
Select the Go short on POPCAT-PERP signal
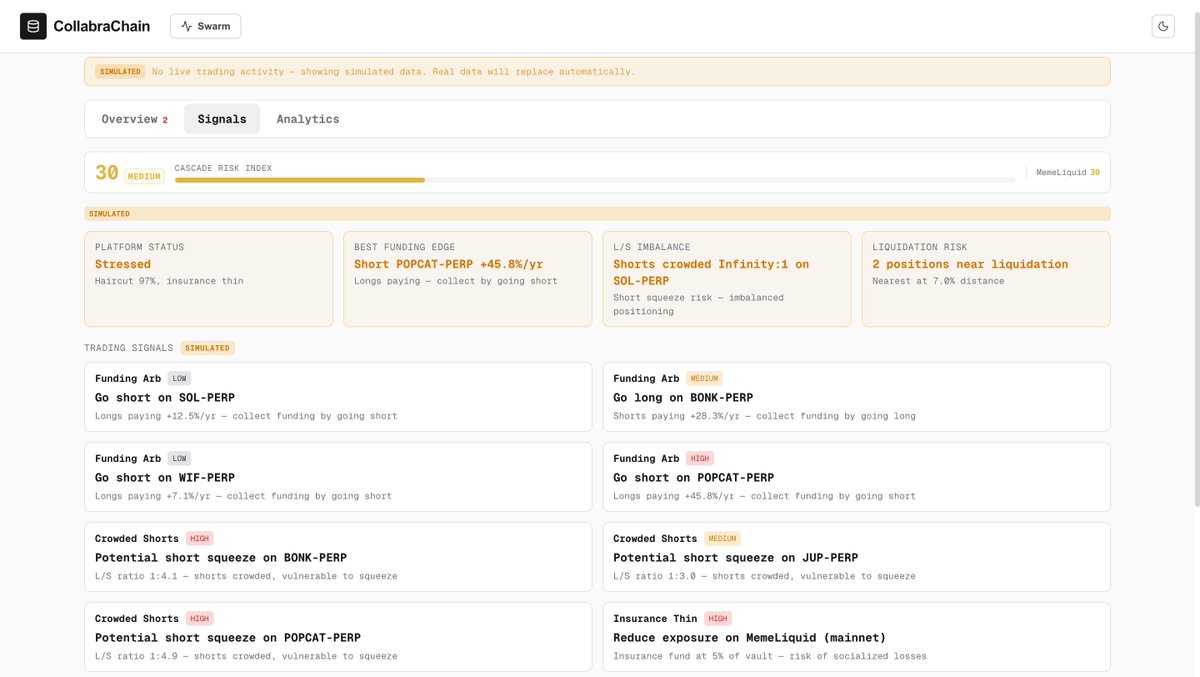[x=856, y=477]
